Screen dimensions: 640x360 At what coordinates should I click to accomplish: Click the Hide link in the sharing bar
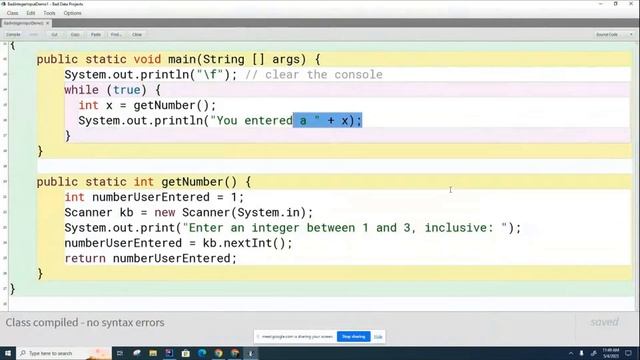coord(378,337)
